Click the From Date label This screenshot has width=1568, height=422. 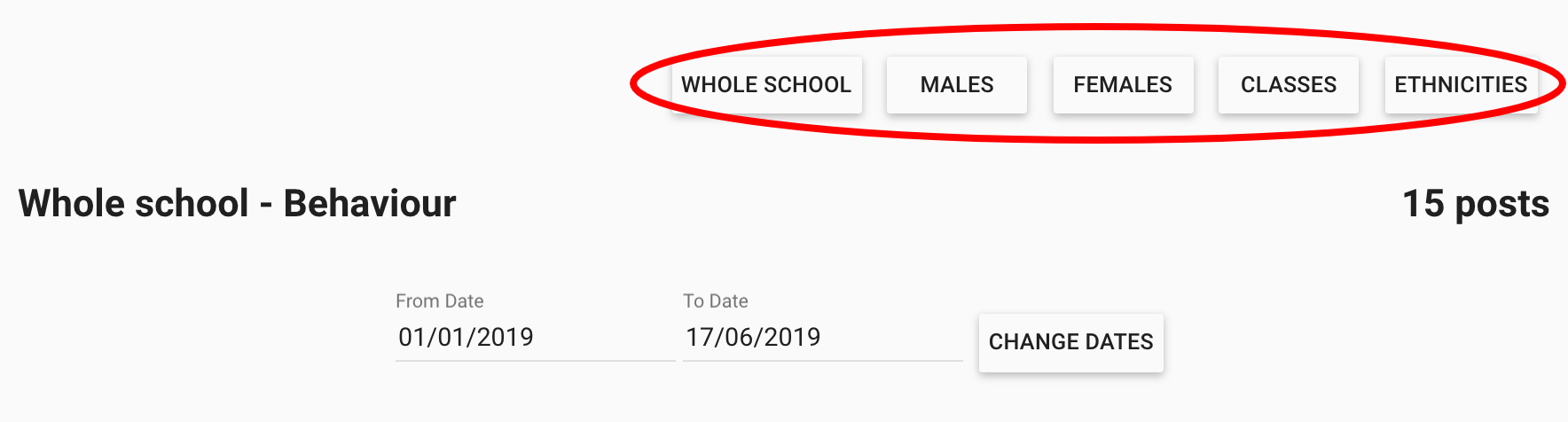tap(440, 301)
